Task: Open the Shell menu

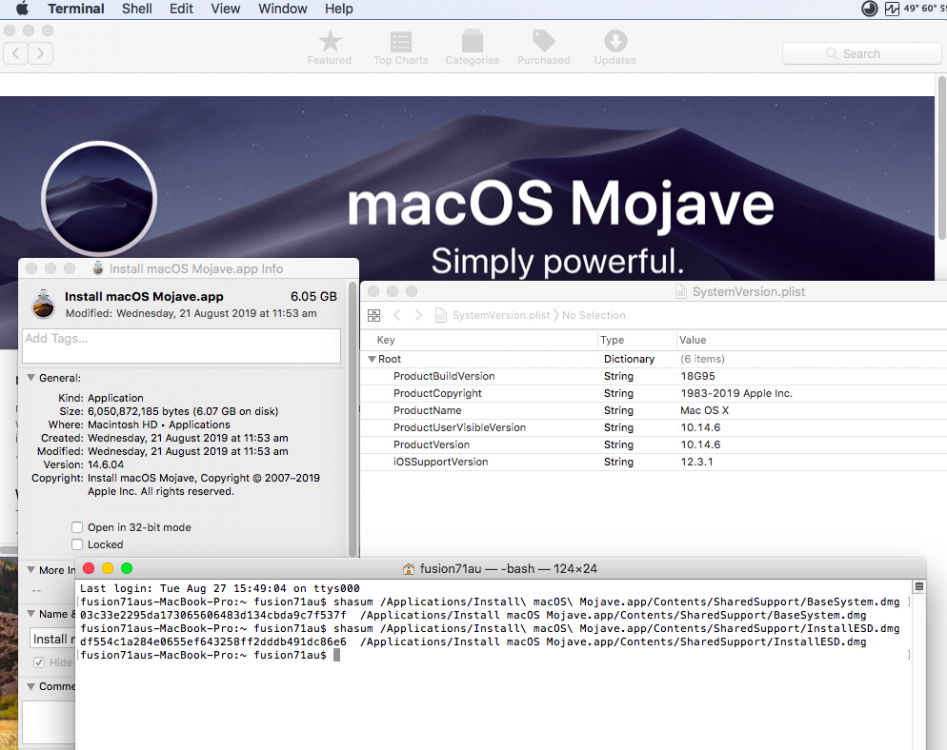Action: point(137,8)
